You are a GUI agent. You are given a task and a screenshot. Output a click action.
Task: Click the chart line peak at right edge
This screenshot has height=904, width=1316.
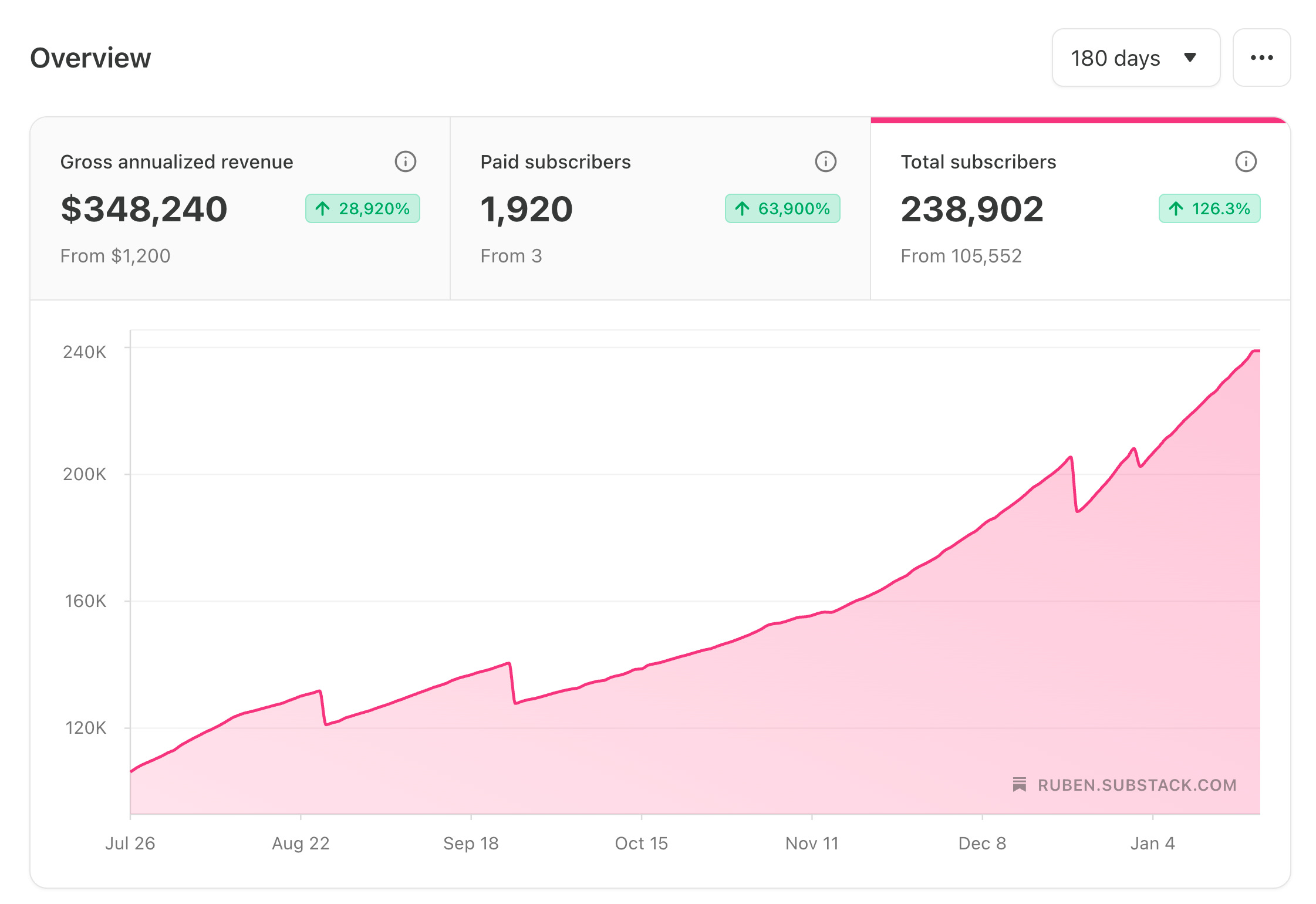[1255, 351]
